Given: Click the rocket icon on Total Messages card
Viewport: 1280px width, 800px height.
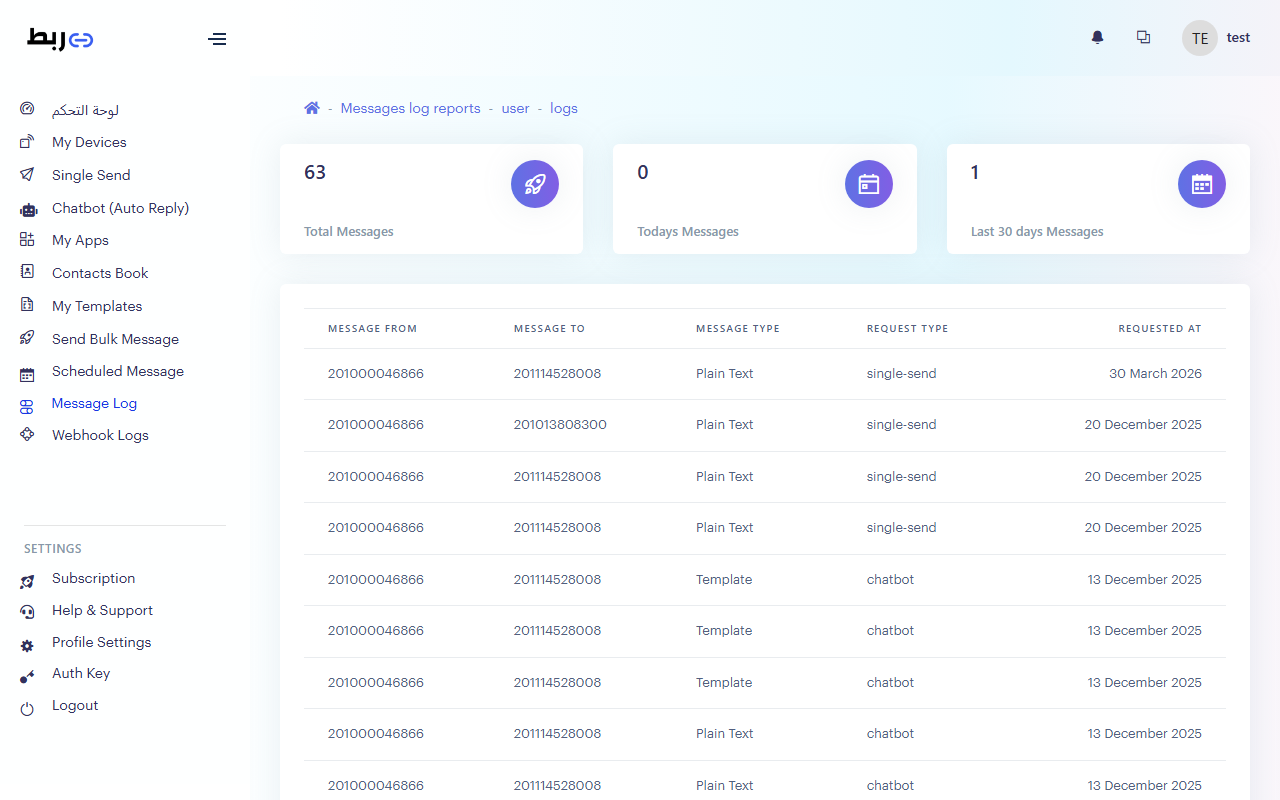Looking at the screenshot, I should click(x=535, y=184).
